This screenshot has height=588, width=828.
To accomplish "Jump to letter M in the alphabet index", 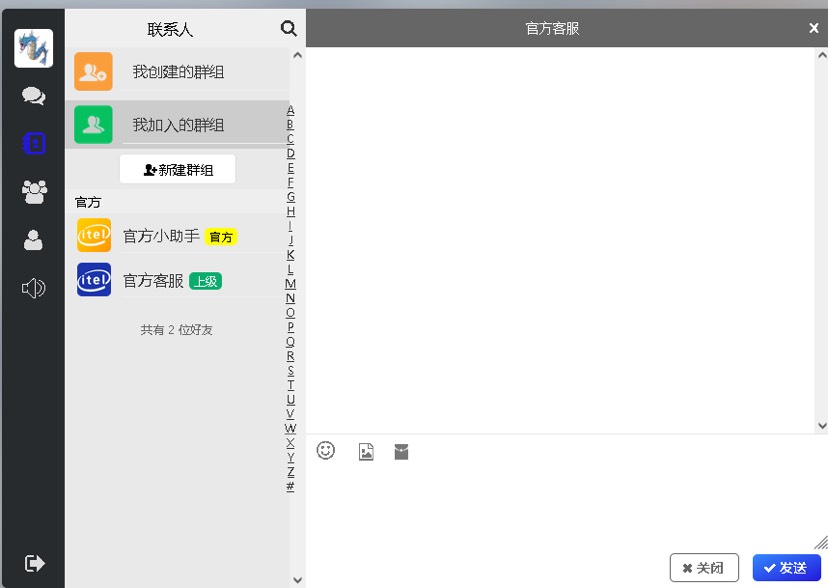I will coord(291,283).
